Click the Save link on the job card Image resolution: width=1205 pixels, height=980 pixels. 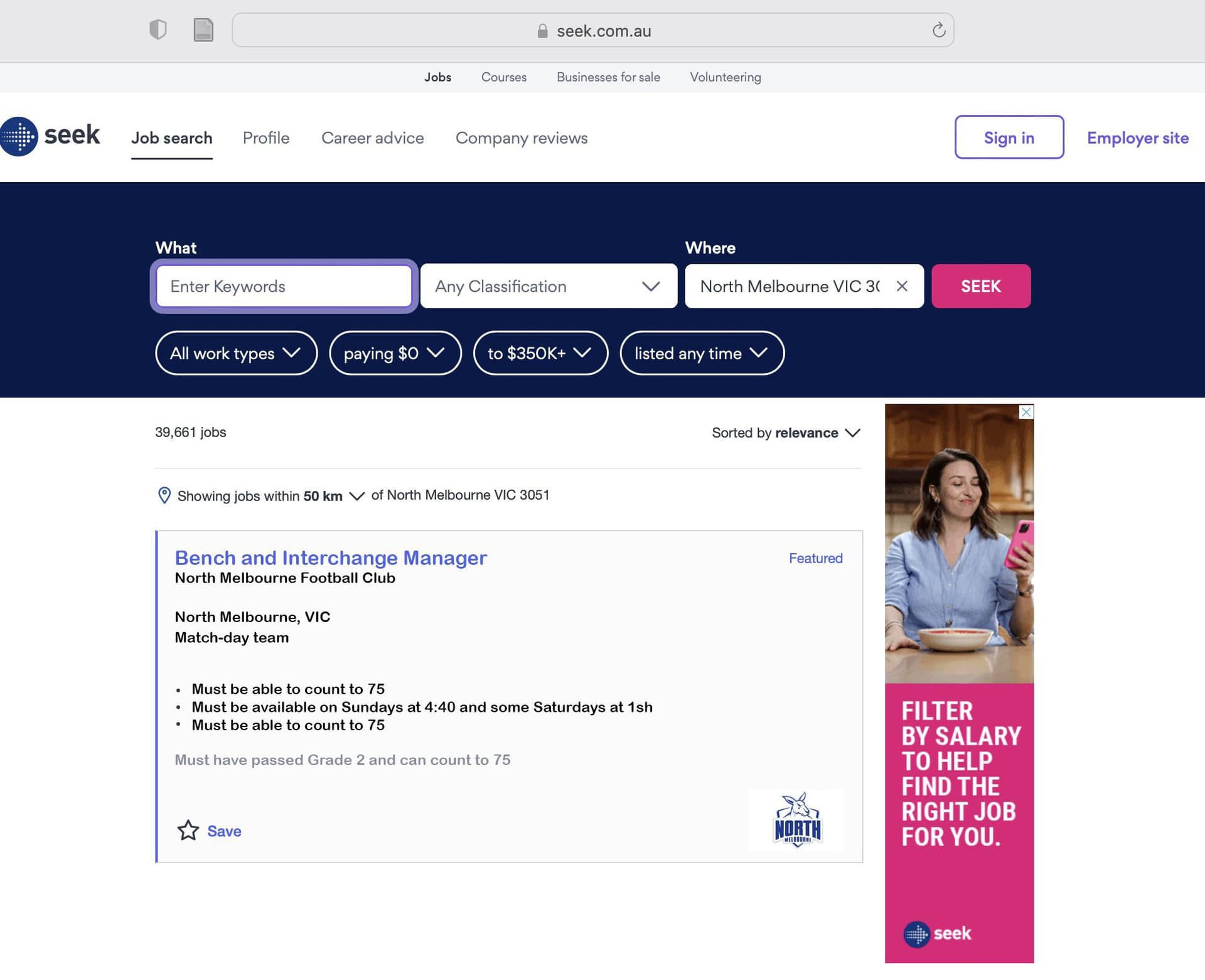(x=224, y=831)
